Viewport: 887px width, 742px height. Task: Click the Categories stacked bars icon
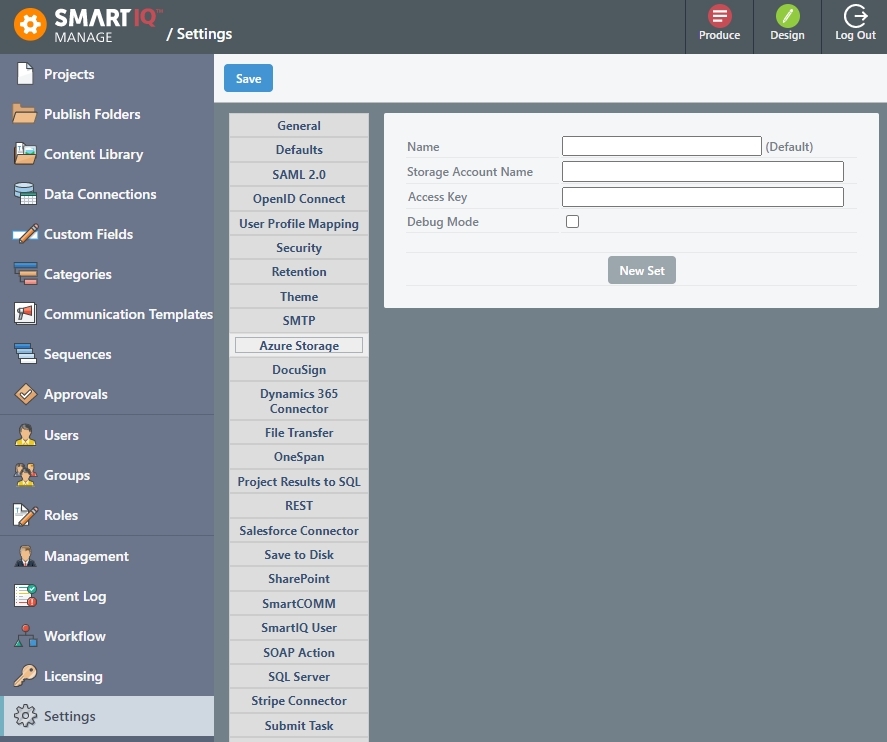pyautogui.click(x=25, y=273)
